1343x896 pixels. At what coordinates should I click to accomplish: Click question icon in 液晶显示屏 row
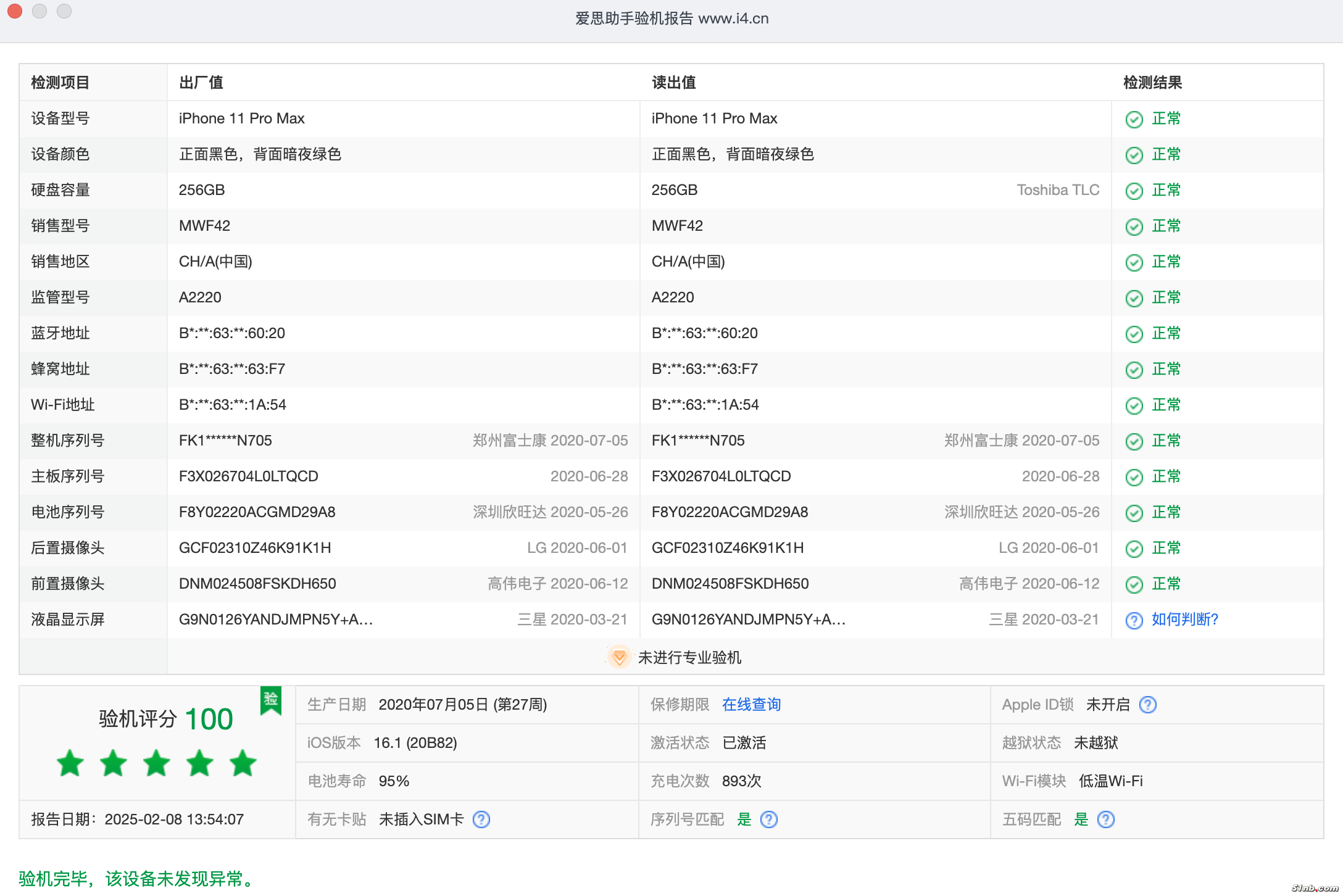[1134, 620]
